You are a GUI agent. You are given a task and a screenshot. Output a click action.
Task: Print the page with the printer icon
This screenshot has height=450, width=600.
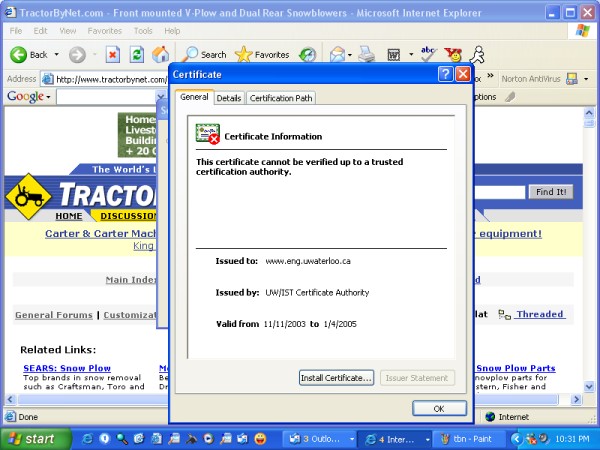(366, 55)
